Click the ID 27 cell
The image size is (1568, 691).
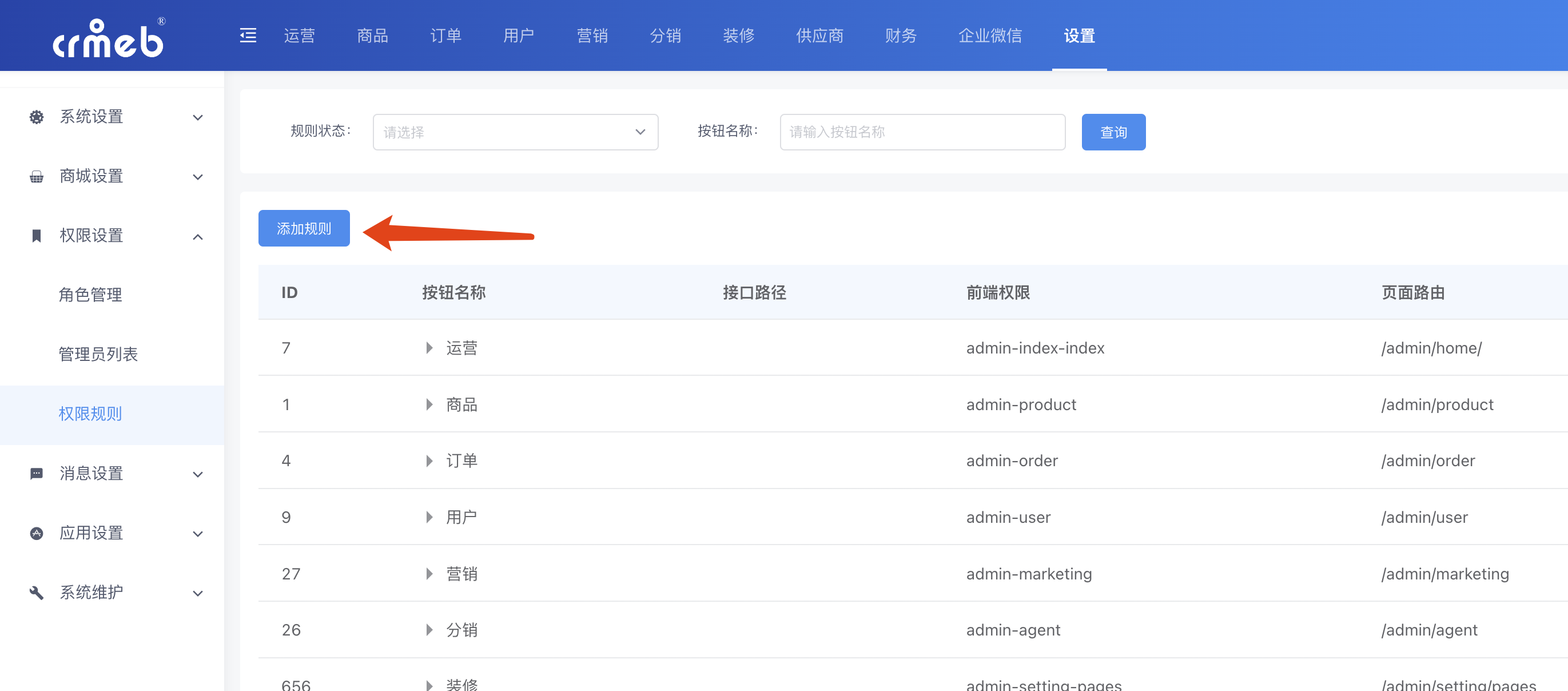[291, 574]
